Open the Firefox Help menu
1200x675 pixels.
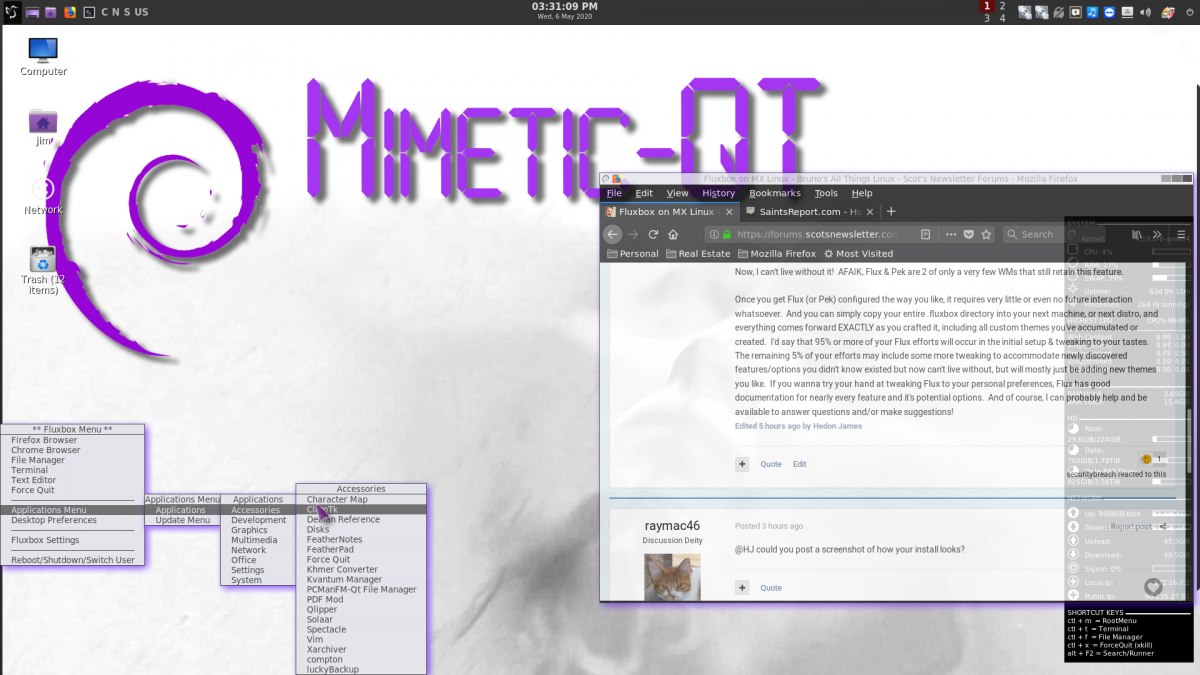coord(862,193)
